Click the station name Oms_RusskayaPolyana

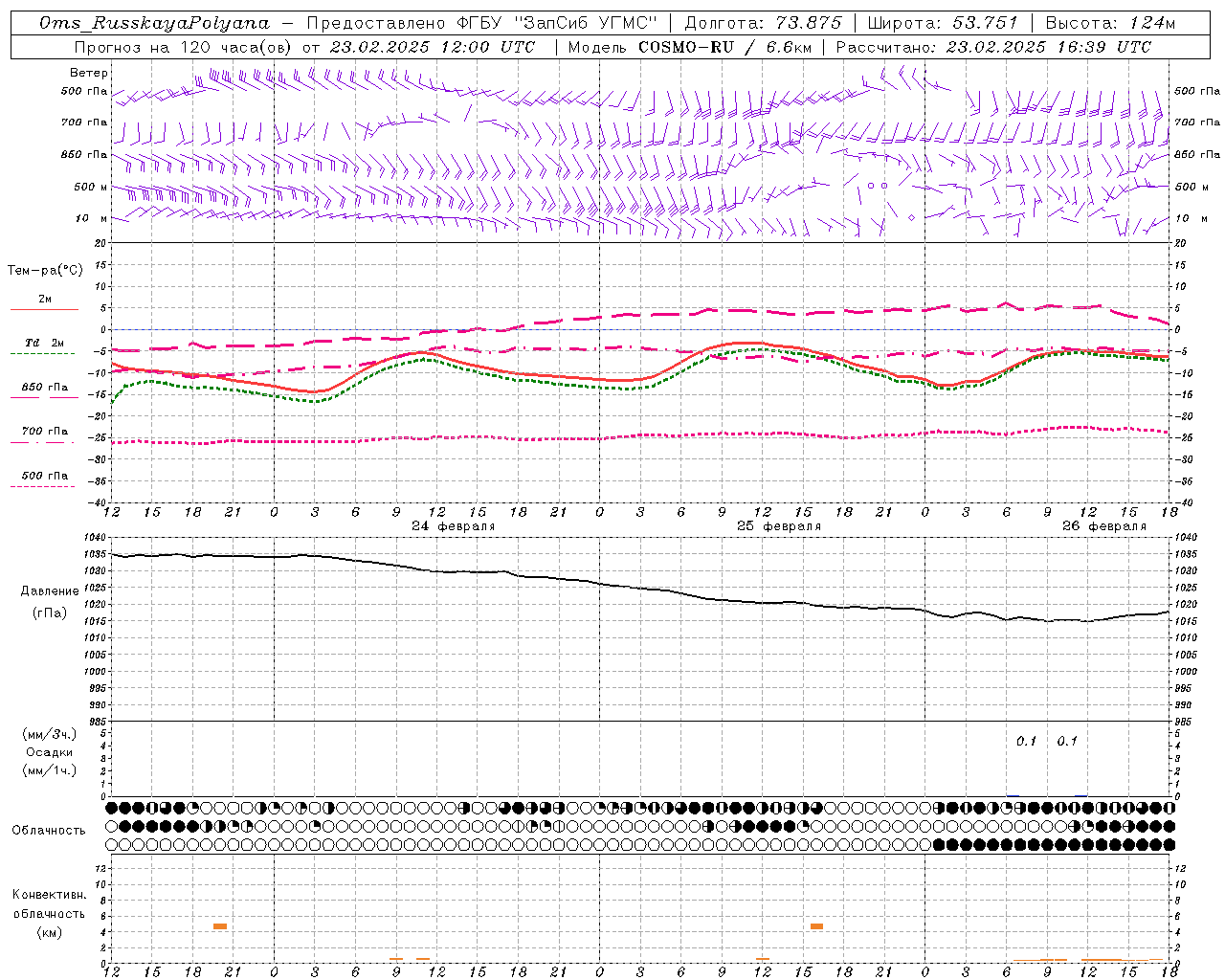tap(156, 23)
